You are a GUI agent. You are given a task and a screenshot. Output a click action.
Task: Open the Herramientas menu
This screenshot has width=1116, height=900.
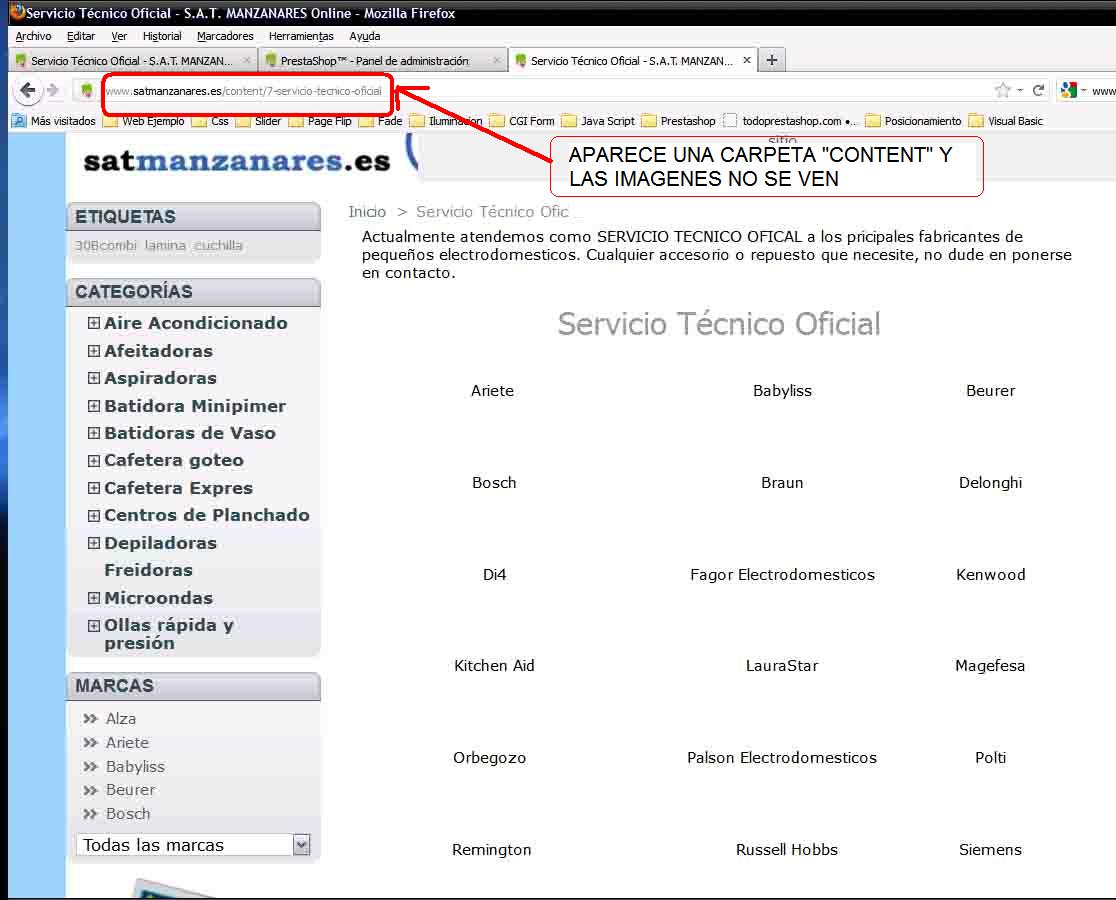301,36
